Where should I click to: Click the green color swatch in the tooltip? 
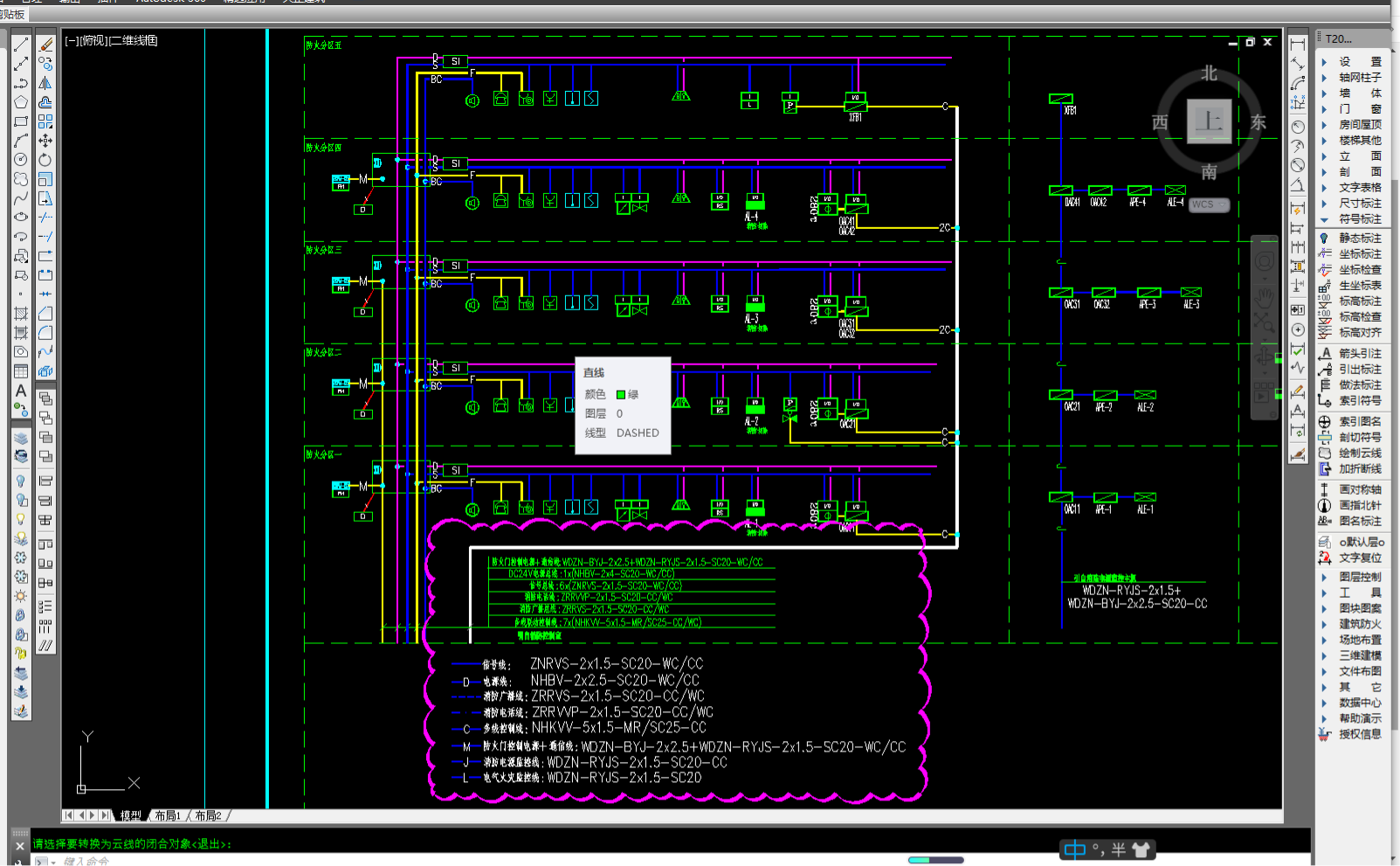point(621,395)
